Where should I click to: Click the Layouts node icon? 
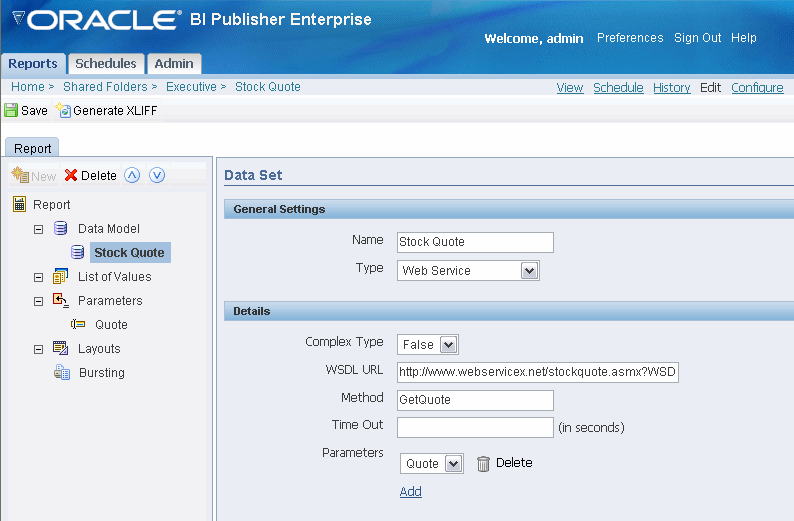(60, 348)
